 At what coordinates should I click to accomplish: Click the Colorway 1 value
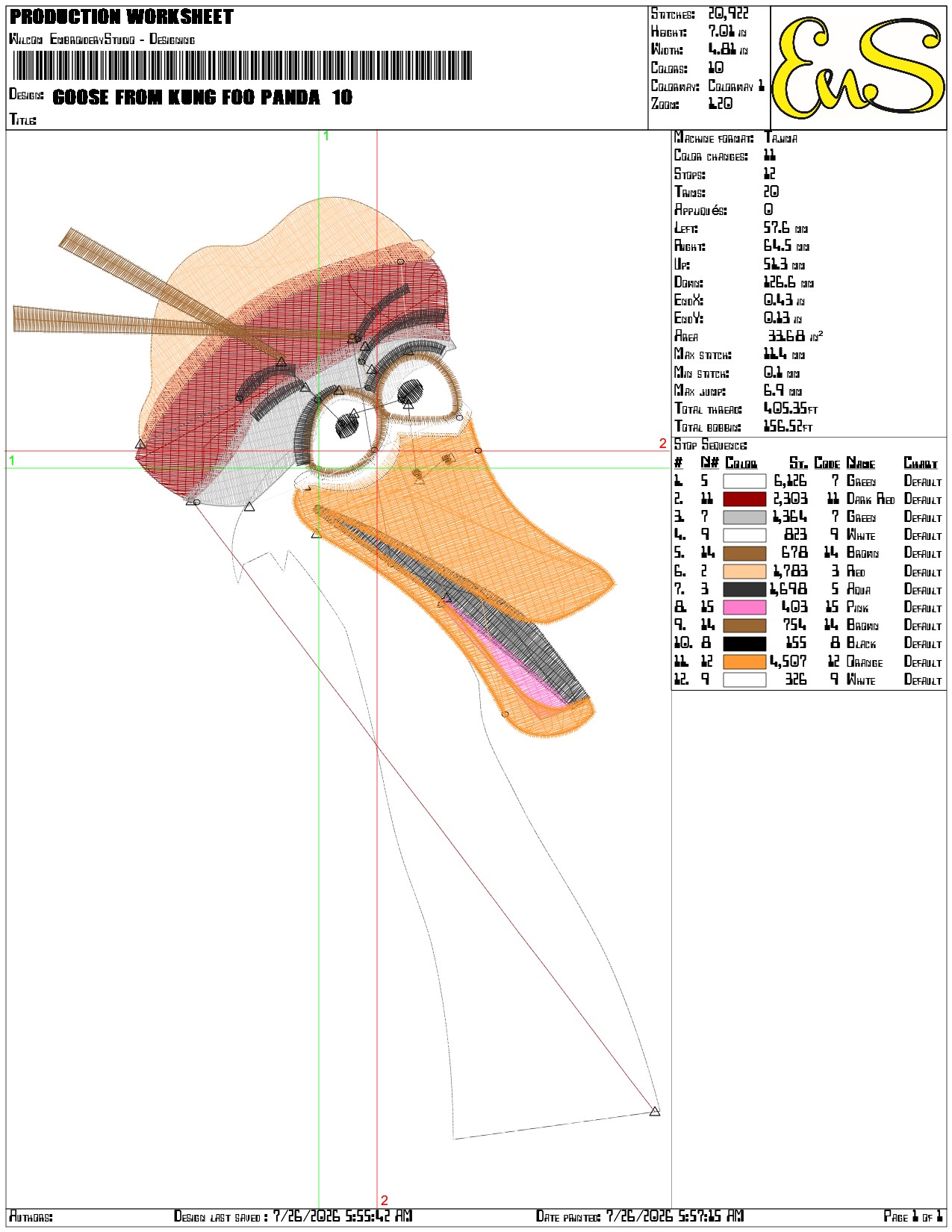736,86
